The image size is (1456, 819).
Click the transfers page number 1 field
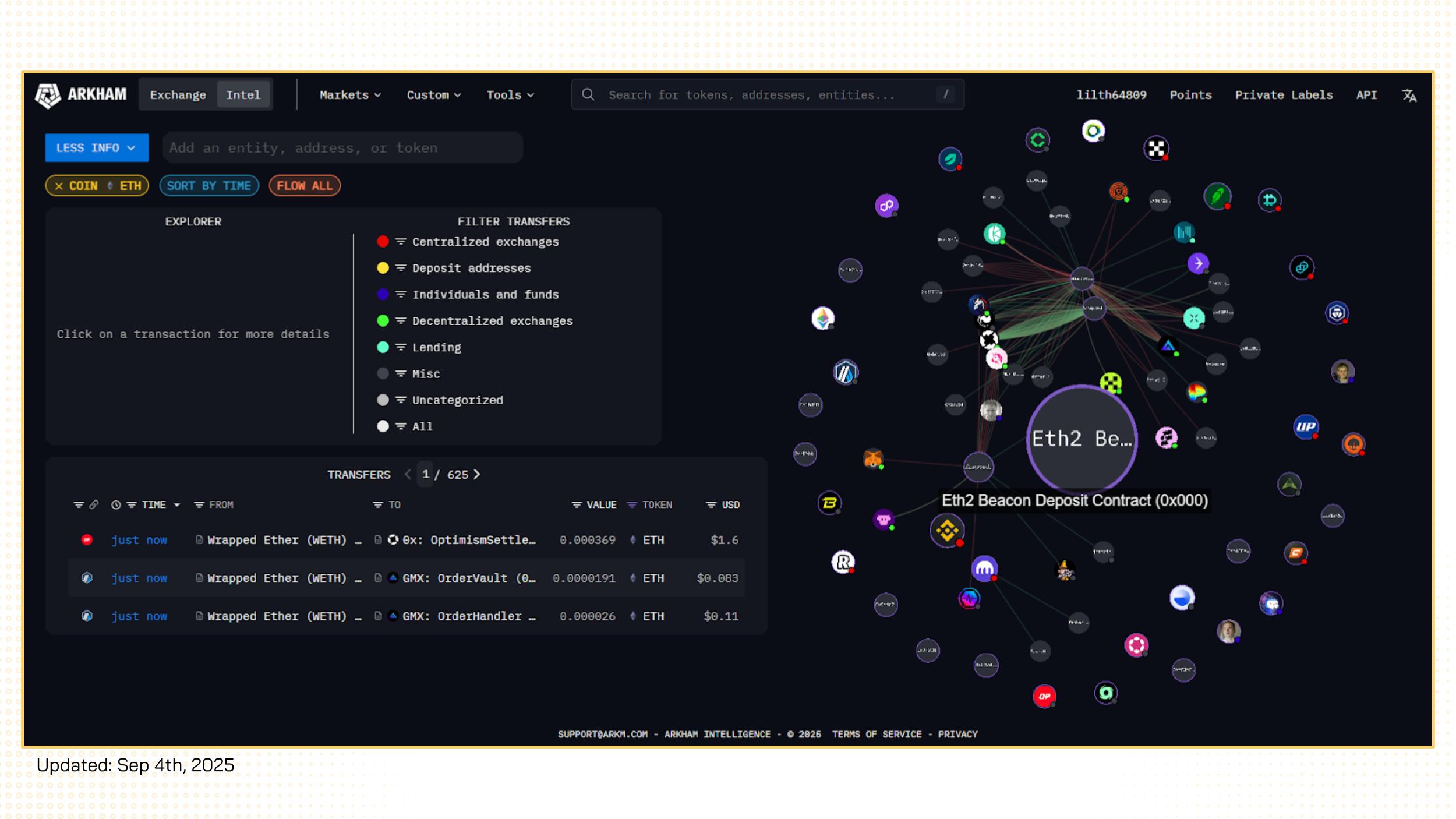coord(426,475)
